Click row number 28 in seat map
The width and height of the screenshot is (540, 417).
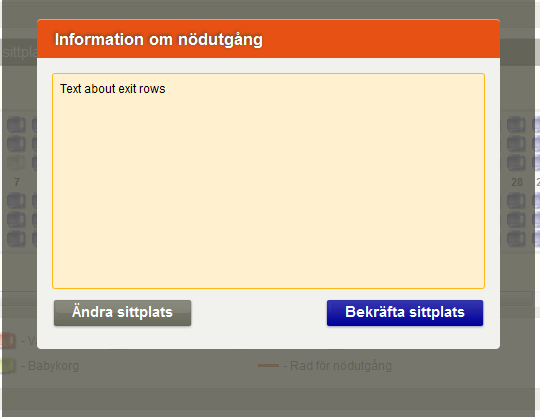517,182
